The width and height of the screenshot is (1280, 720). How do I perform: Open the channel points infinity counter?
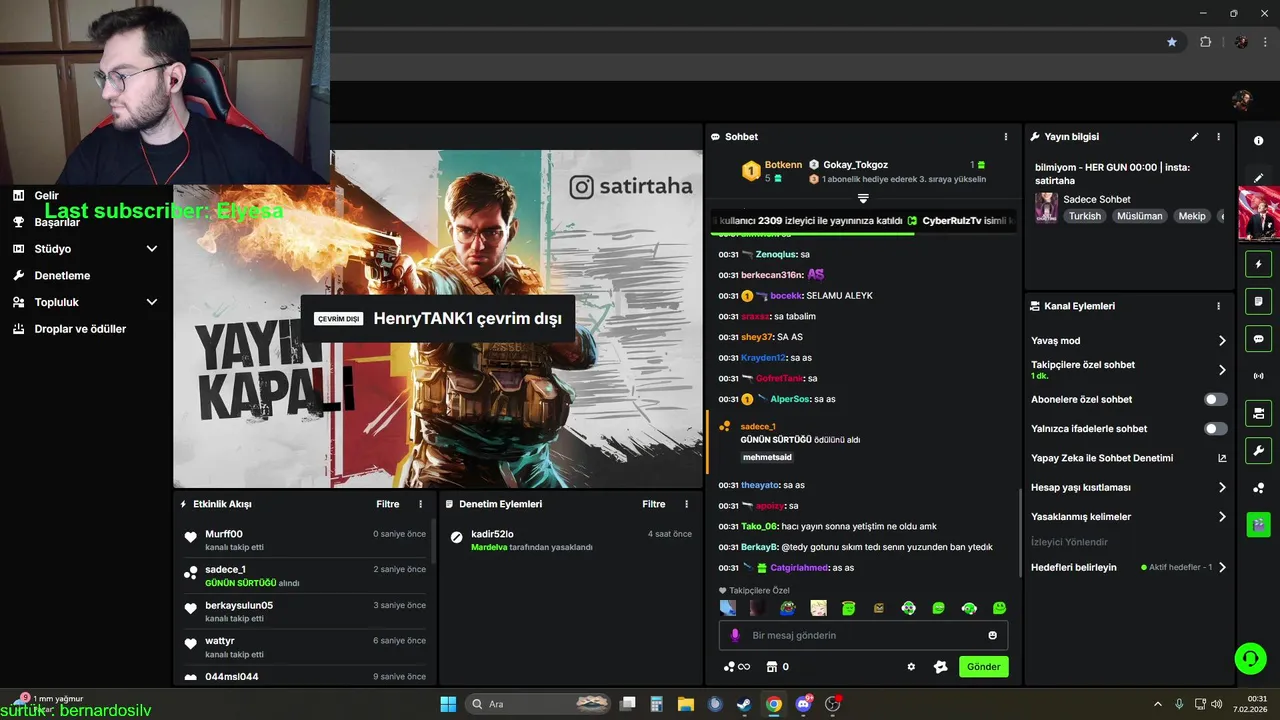point(736,667)
